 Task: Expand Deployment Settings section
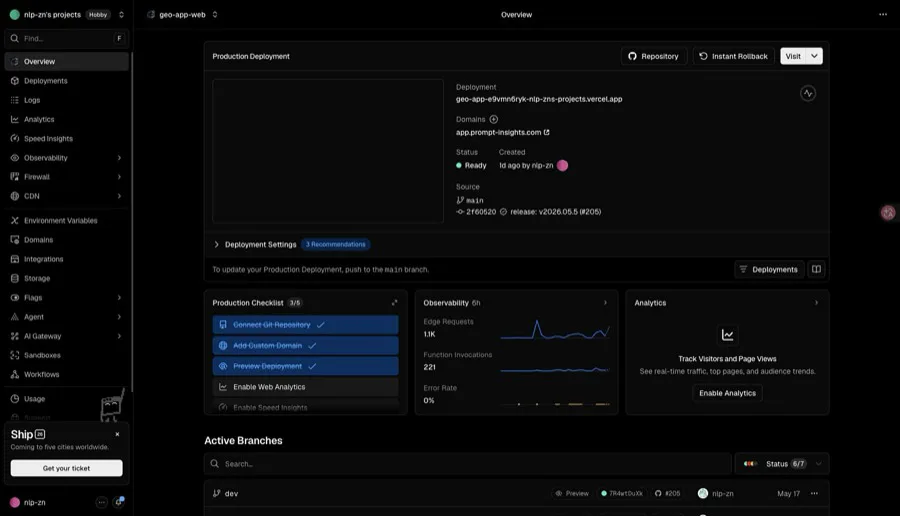[x=216, y=245]
